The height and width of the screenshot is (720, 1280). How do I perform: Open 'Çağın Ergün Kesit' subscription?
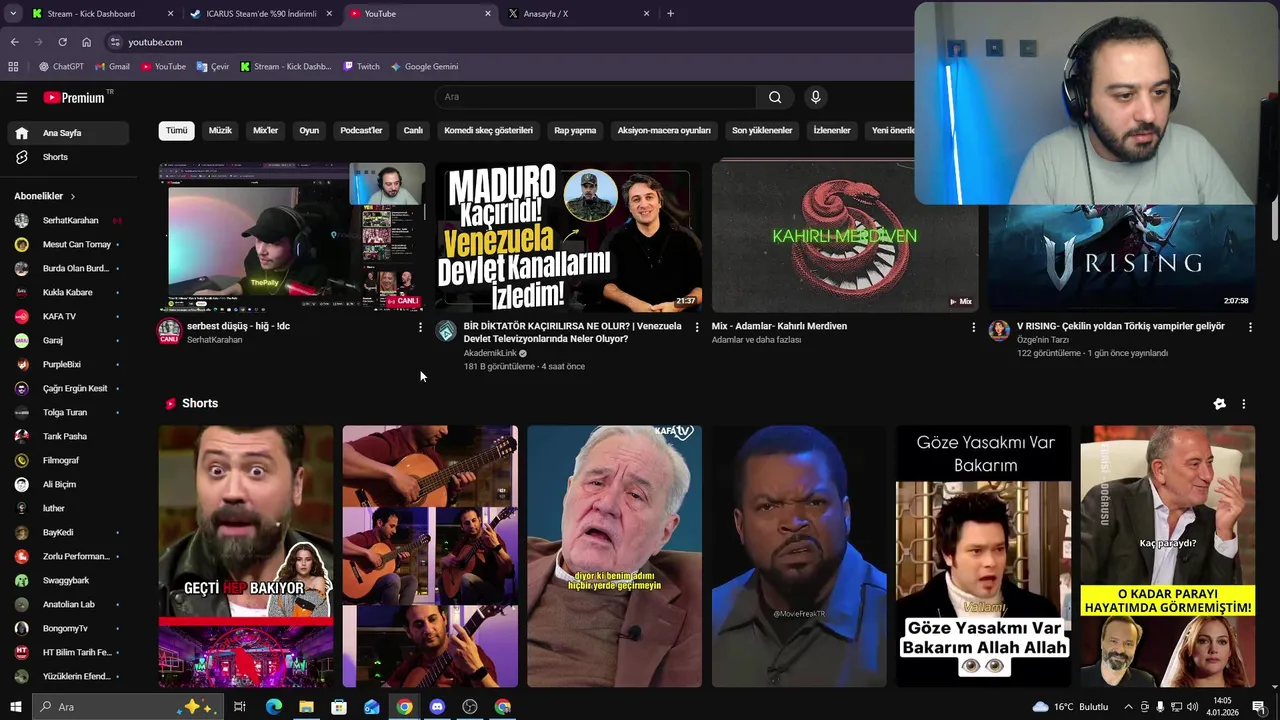pyautogui.click(x=66, y=388)
